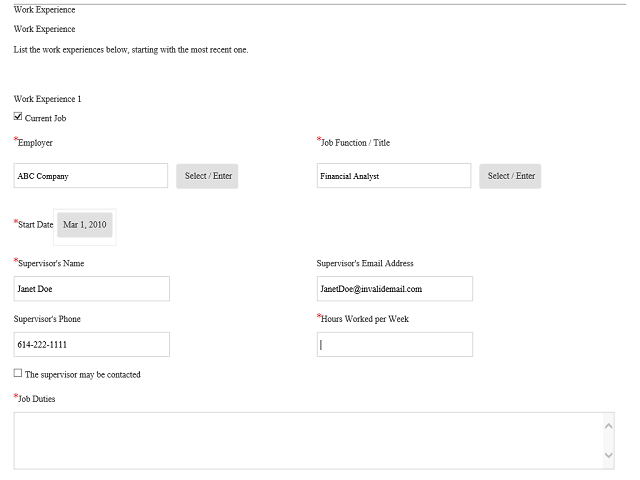Screen dimensions: 640x480
Task: Open Select / Enter button for Employer
Action: pos(207,176)
